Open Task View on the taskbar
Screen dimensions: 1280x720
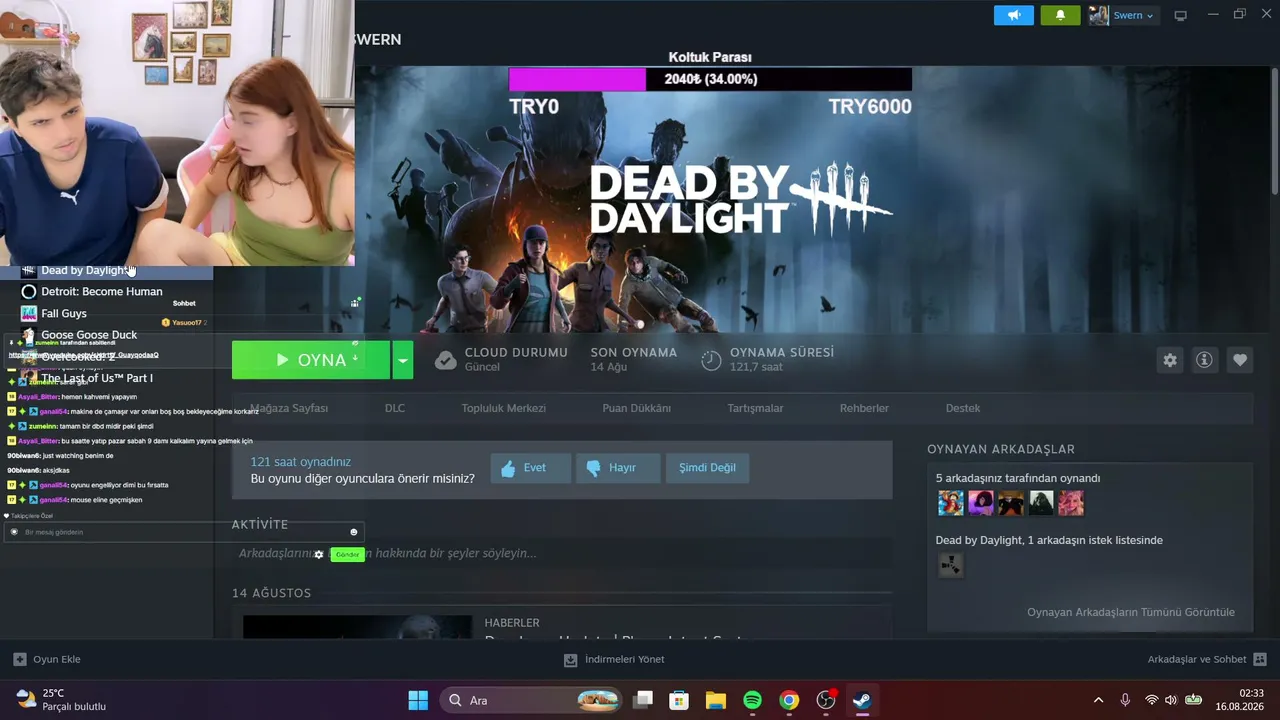coord(643,700)
